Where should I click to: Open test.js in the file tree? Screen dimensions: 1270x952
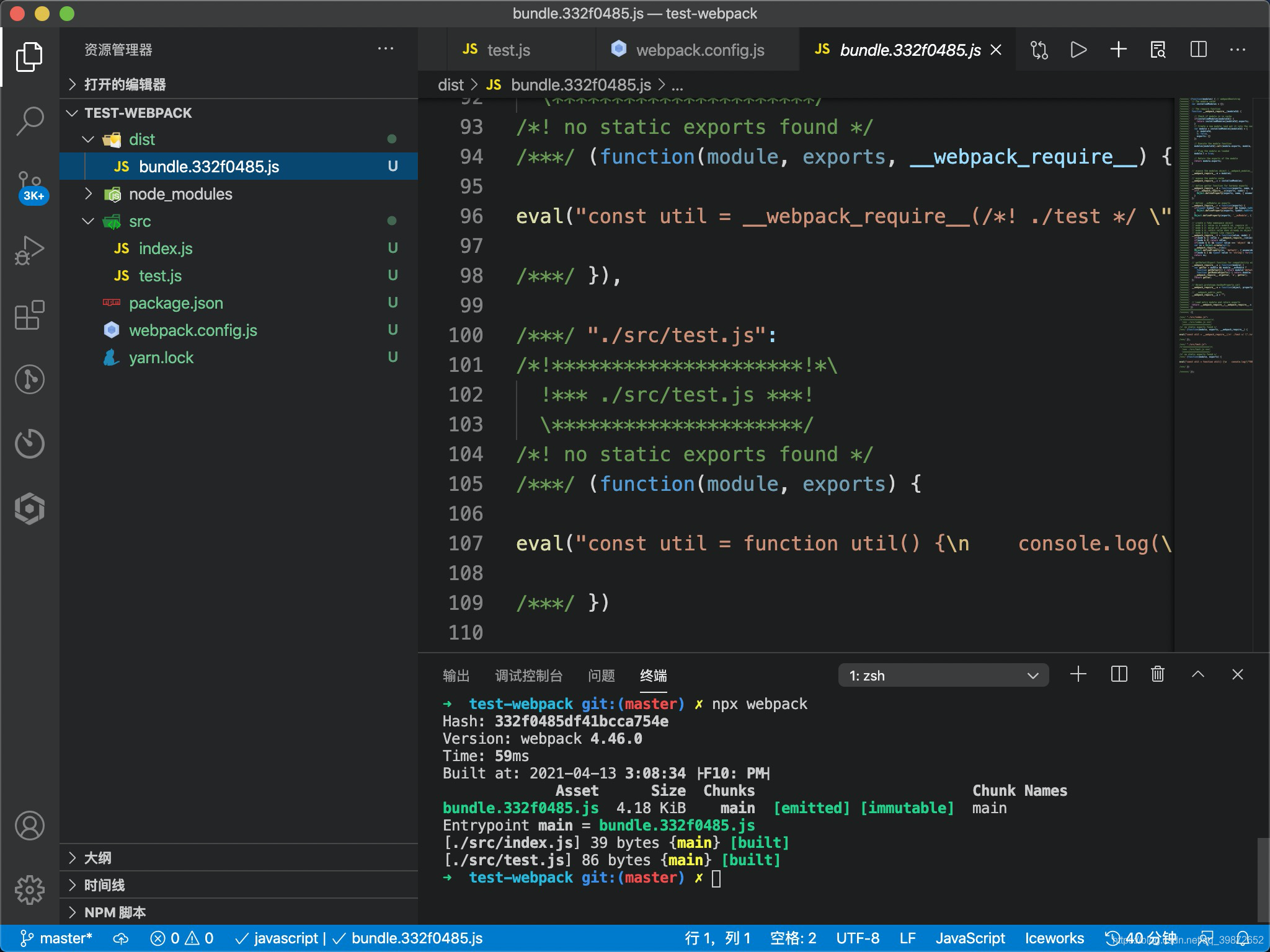pos(239,276)
